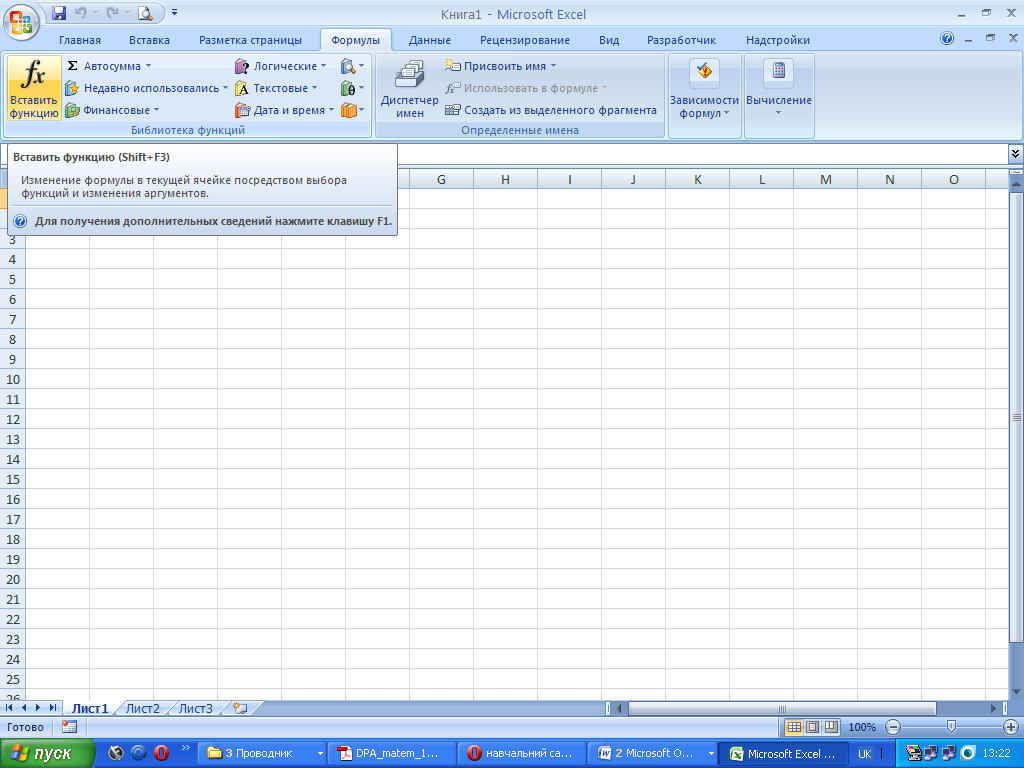Viewport: 1024px width, 768px height.
Task: Select column header K
Action: click(x=697, y=179)
